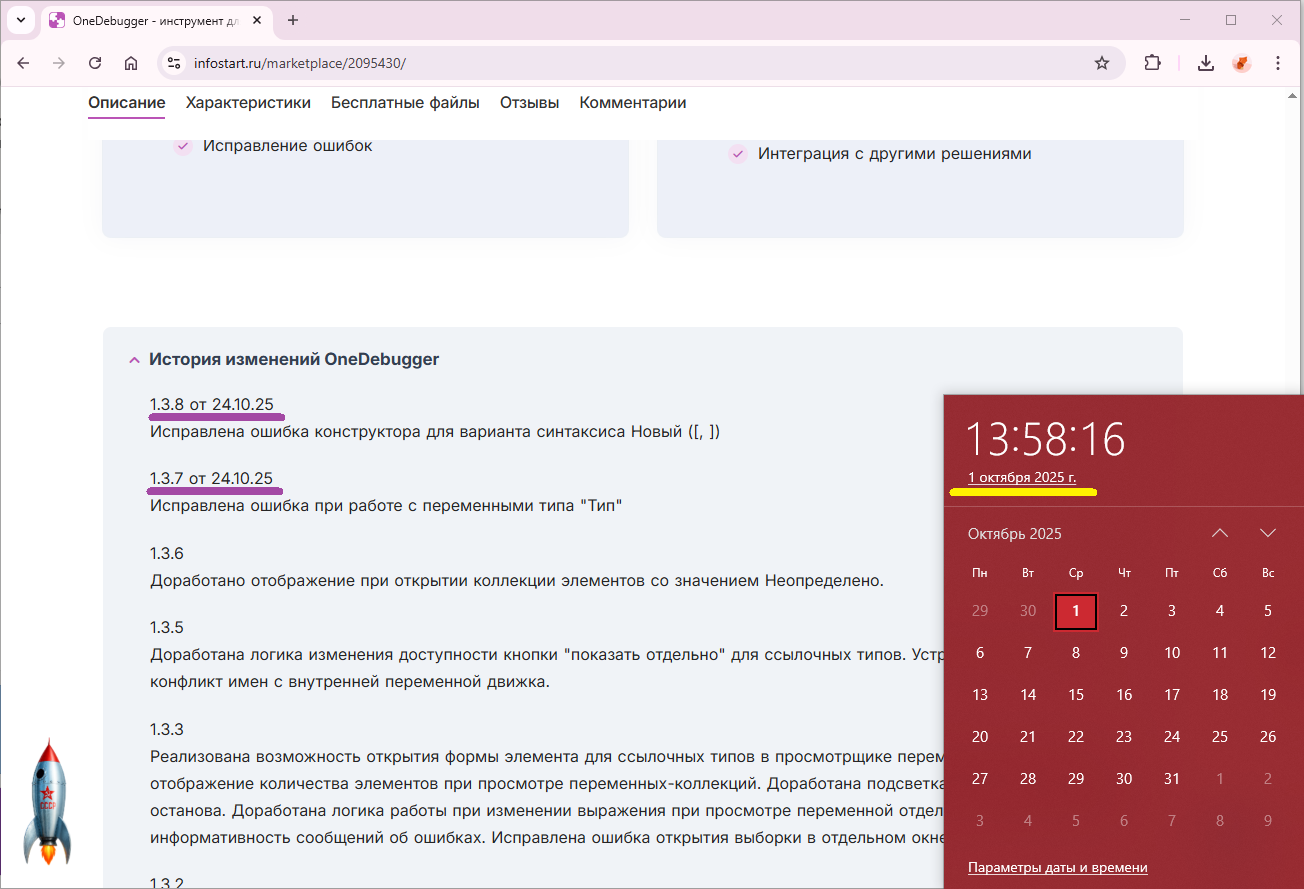1304x889 pixels.
Task: Pick October 20 in the calendar
Action: coord(980,737)
